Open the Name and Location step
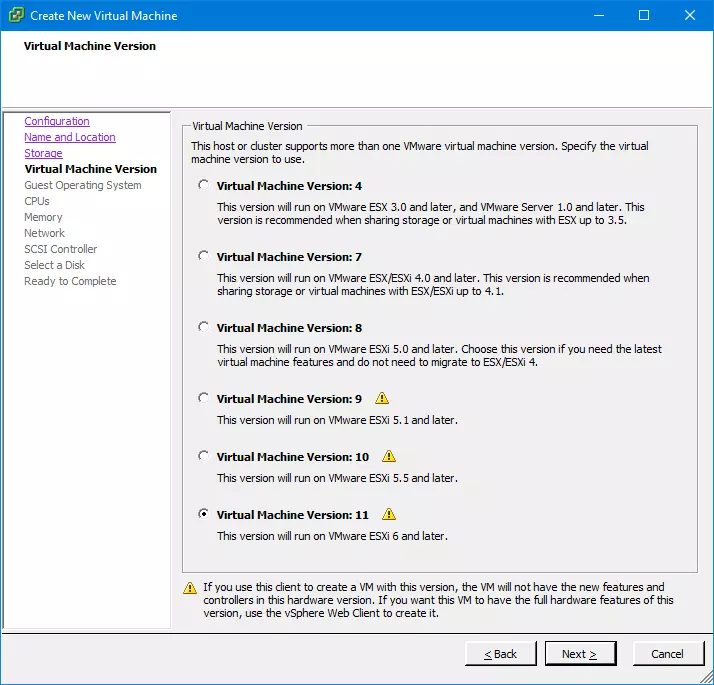This screenshot has width=714, height=685. [70, 137]
